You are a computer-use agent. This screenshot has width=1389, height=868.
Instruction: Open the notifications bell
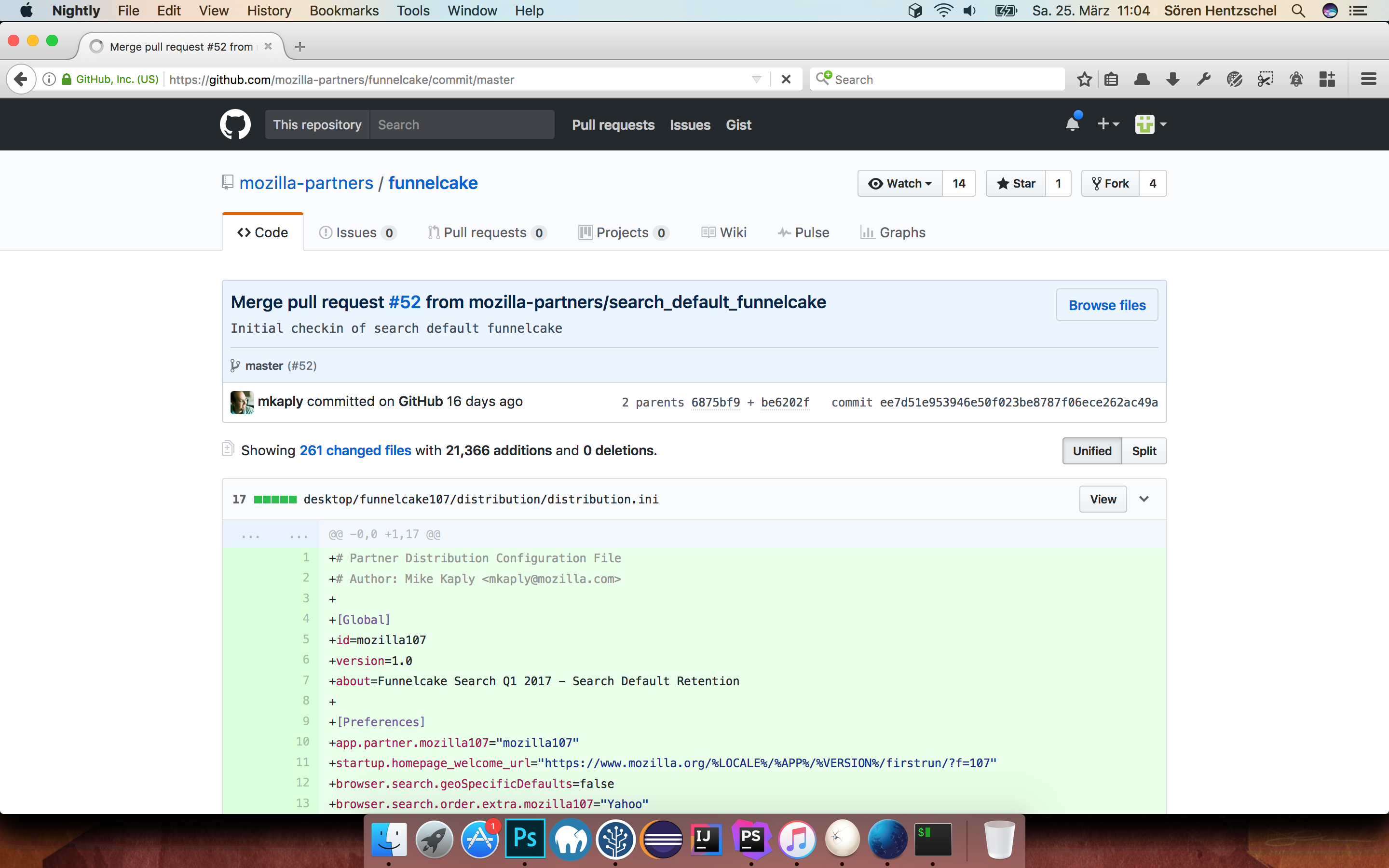1072,124
